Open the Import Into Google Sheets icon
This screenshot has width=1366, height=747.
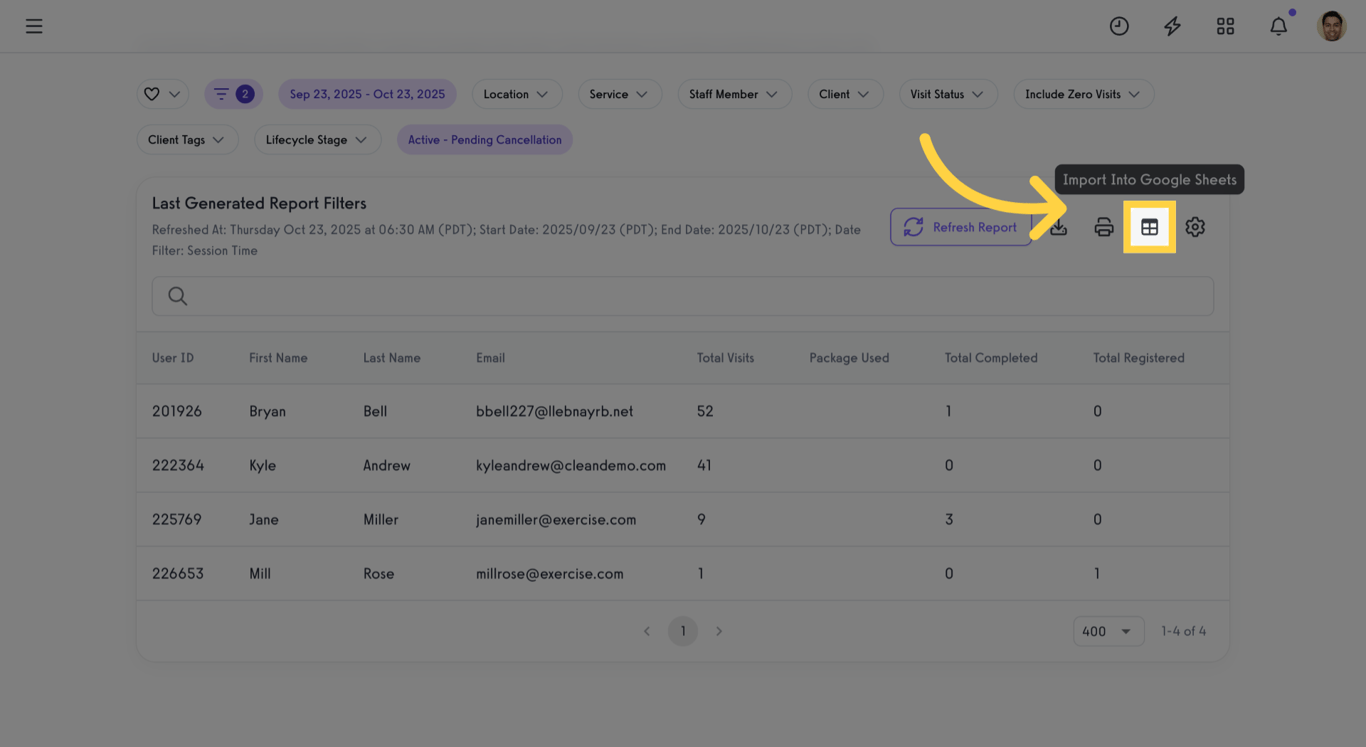coord(1149,227)
